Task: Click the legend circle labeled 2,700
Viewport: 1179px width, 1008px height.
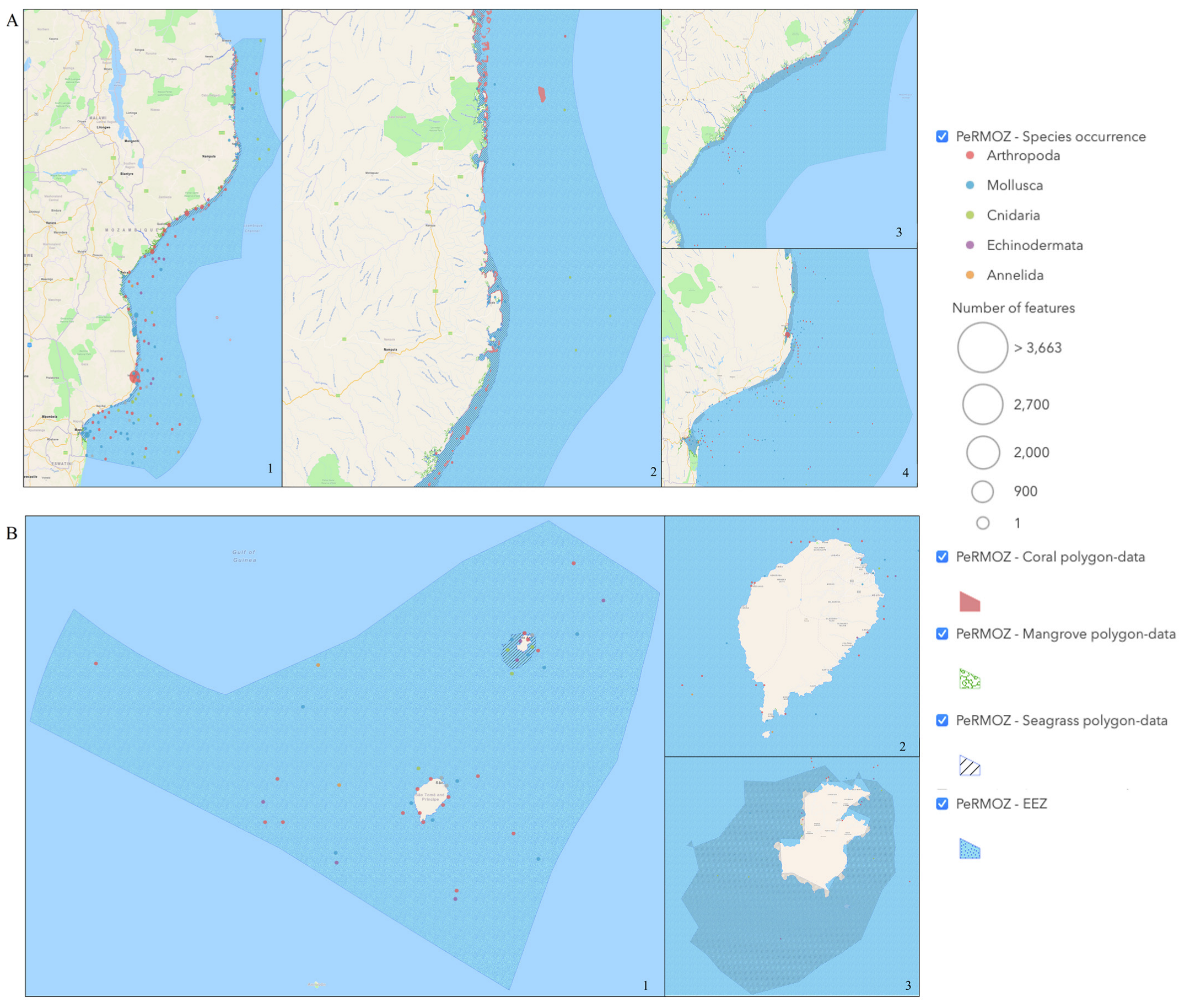Action: tap(983, 405)
